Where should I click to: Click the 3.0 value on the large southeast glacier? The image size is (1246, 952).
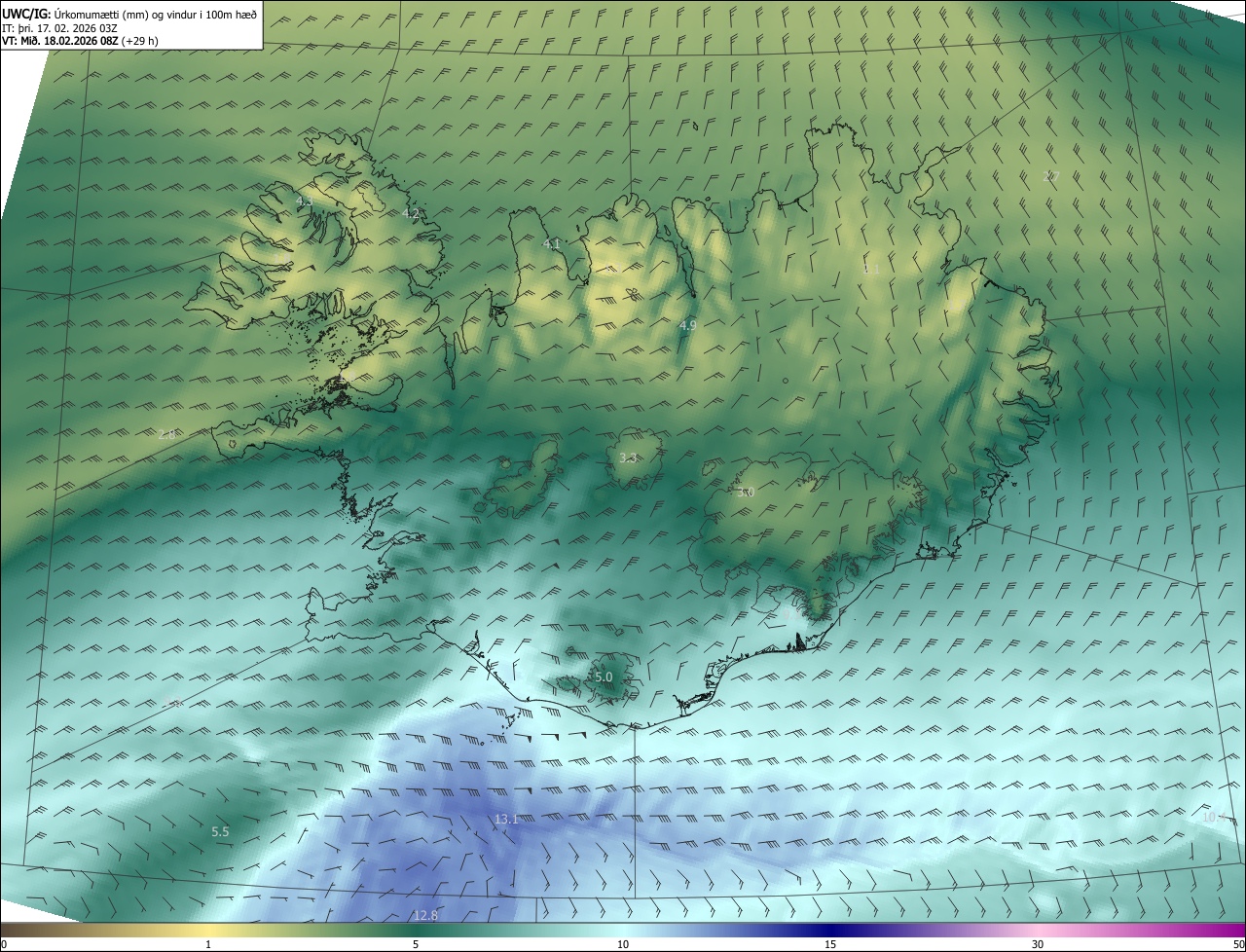tap(746, 493)
